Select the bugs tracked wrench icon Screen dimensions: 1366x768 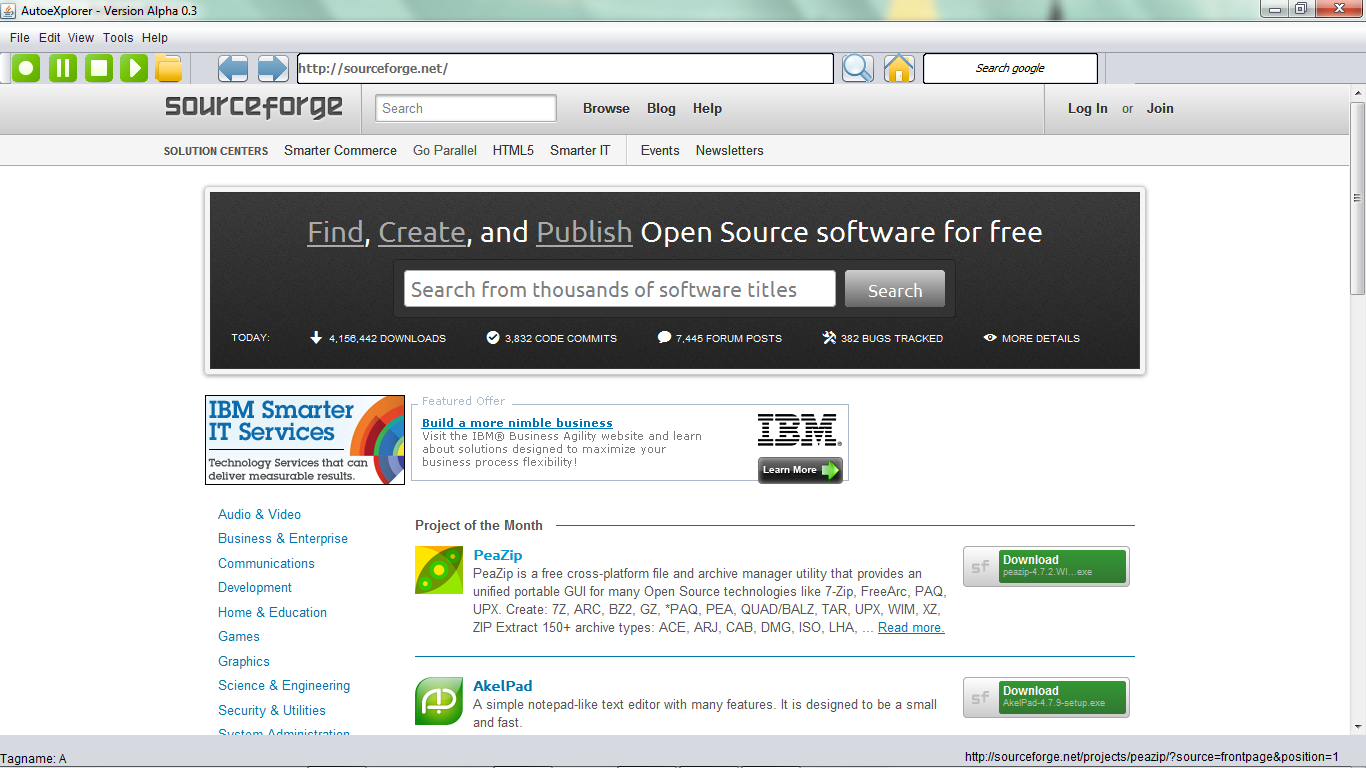pos(828,337)
